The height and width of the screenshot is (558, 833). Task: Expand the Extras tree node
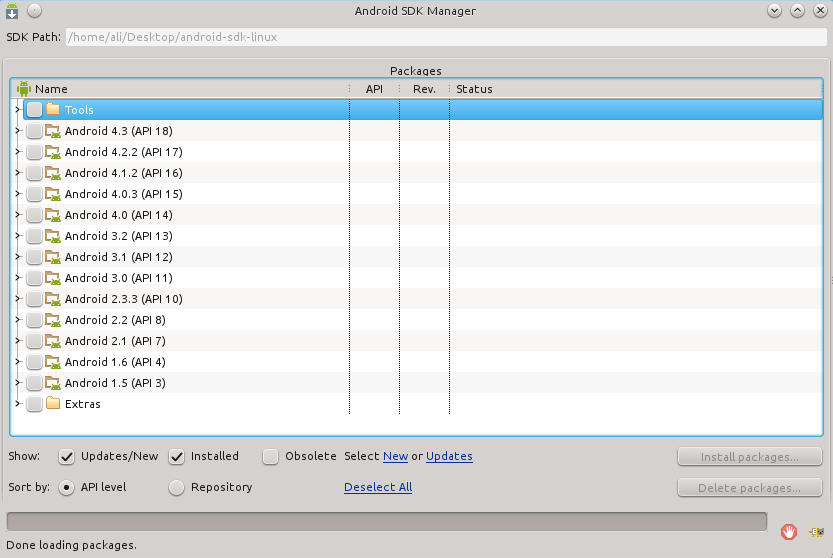pos(18,403)
